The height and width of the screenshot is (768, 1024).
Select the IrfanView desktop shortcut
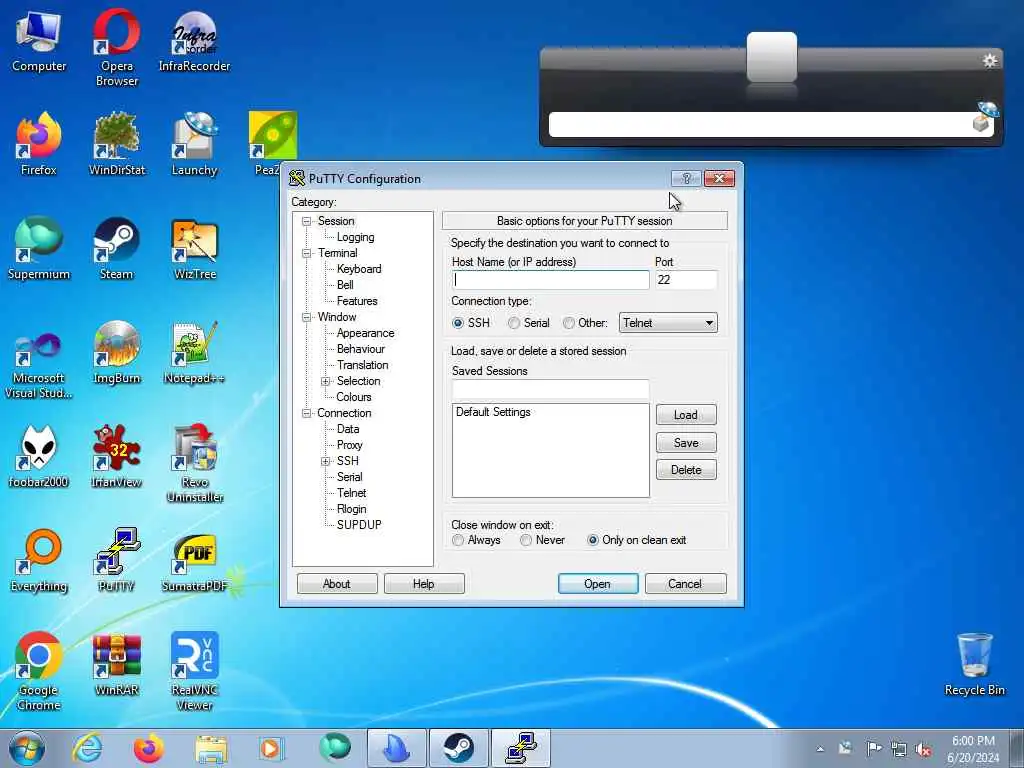click(116, 456)
